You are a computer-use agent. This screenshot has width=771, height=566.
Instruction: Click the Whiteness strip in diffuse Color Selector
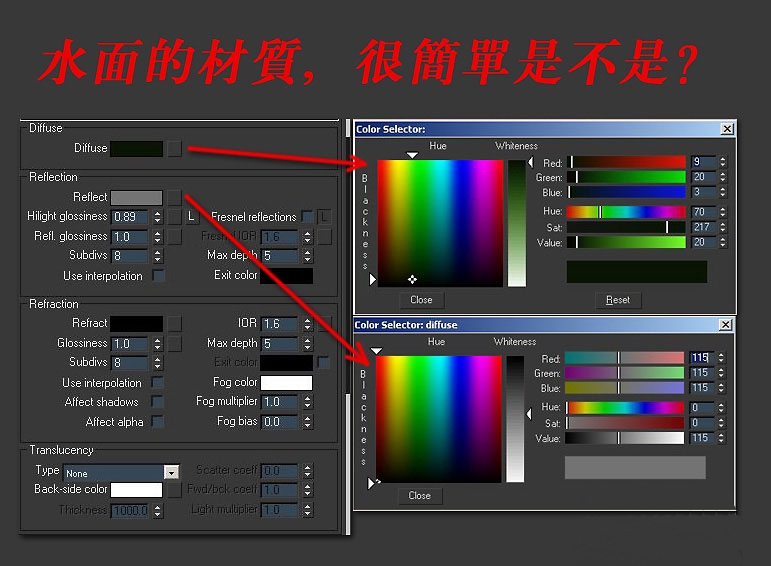click(515, 419)
